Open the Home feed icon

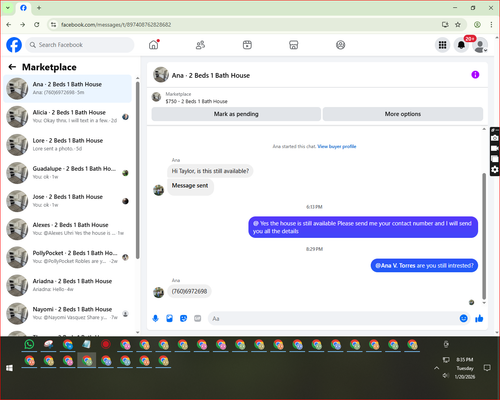click(x=154, y=45)
